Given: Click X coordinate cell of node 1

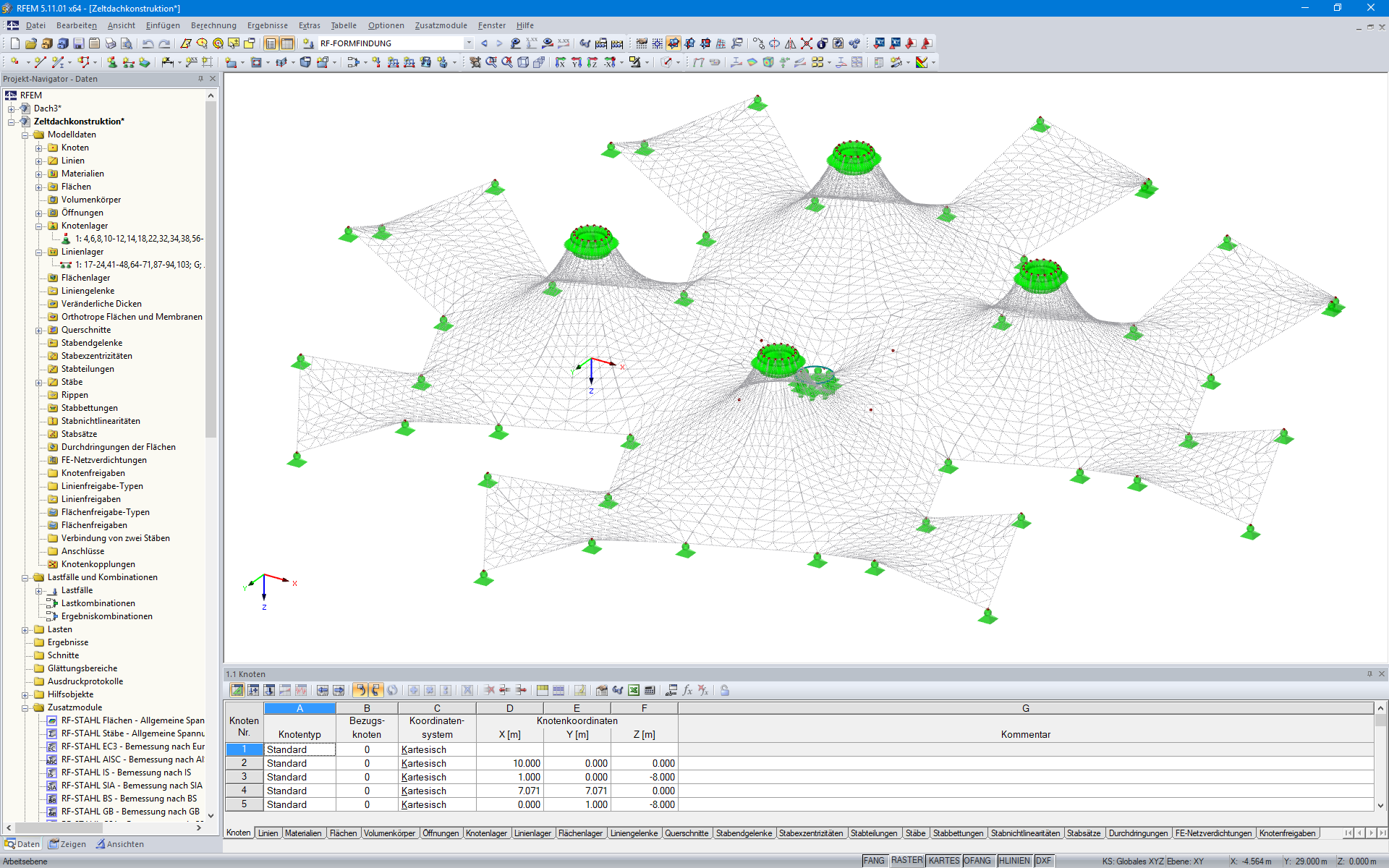Looking at the screenshot, I should coord(509,749).
